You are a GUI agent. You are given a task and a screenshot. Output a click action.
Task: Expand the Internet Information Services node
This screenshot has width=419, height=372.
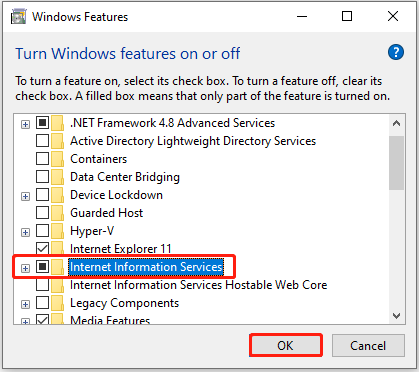pyautogui.click(x=25, y=268)
